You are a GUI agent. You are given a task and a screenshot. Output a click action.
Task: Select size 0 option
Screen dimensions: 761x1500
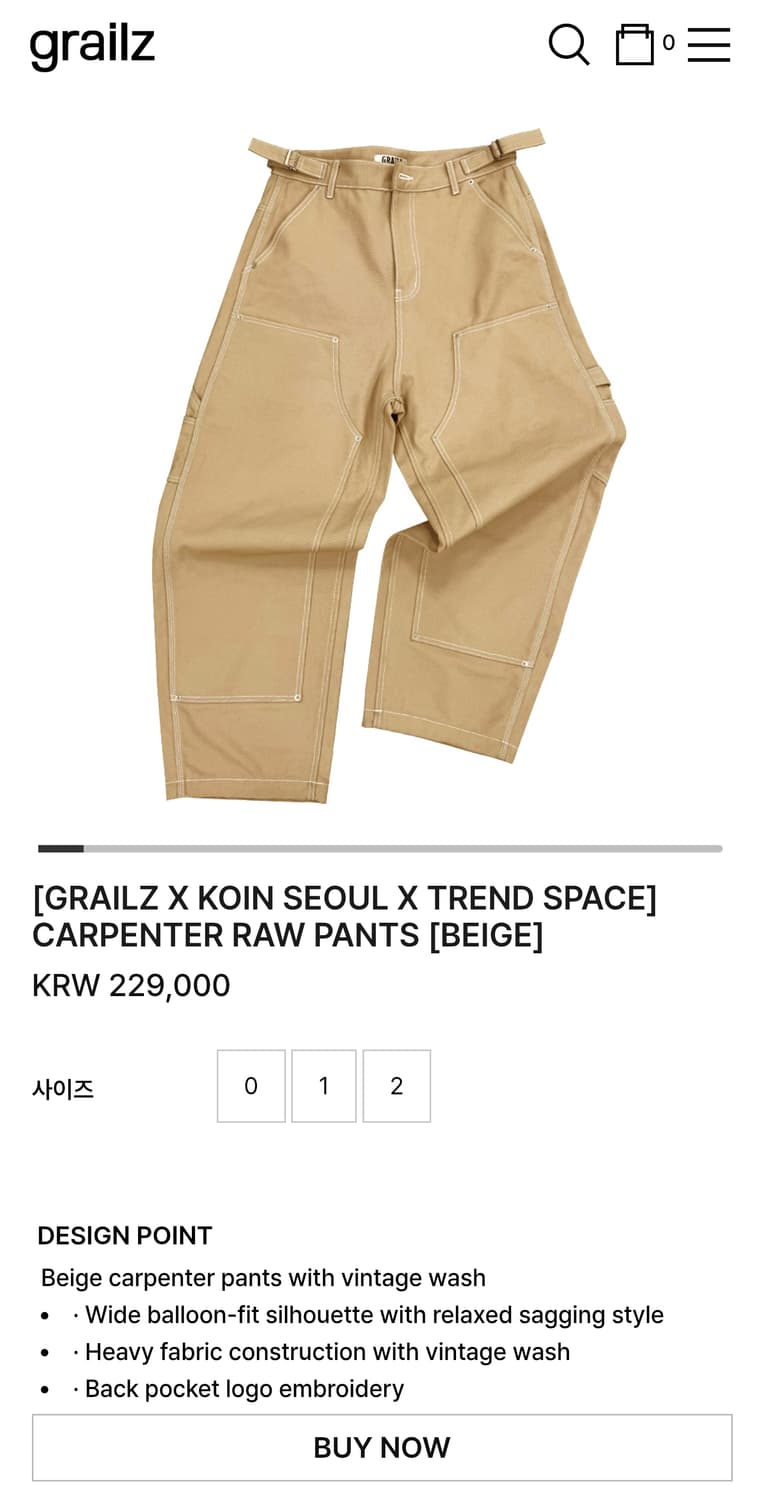[x=251, y=1086]
